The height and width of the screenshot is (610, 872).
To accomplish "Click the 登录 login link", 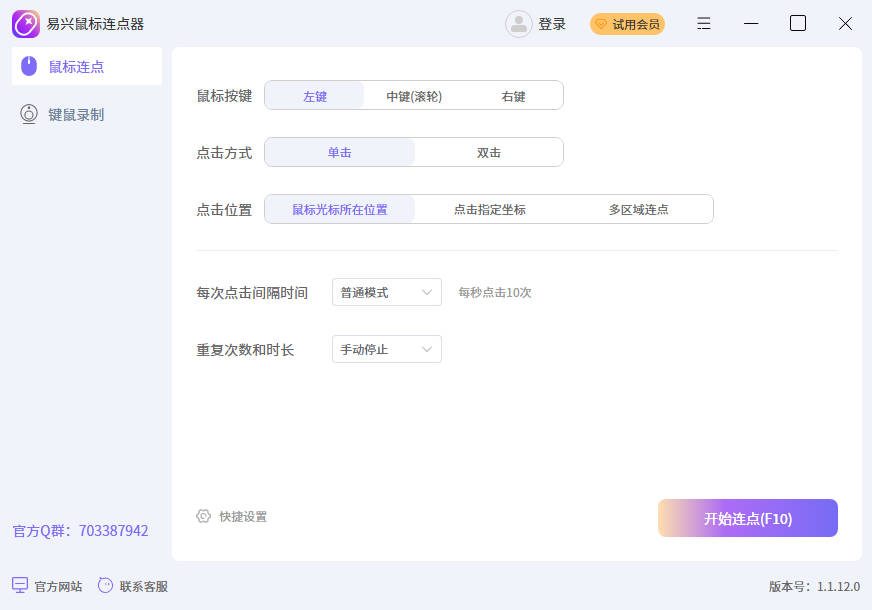I will (552, 24).
